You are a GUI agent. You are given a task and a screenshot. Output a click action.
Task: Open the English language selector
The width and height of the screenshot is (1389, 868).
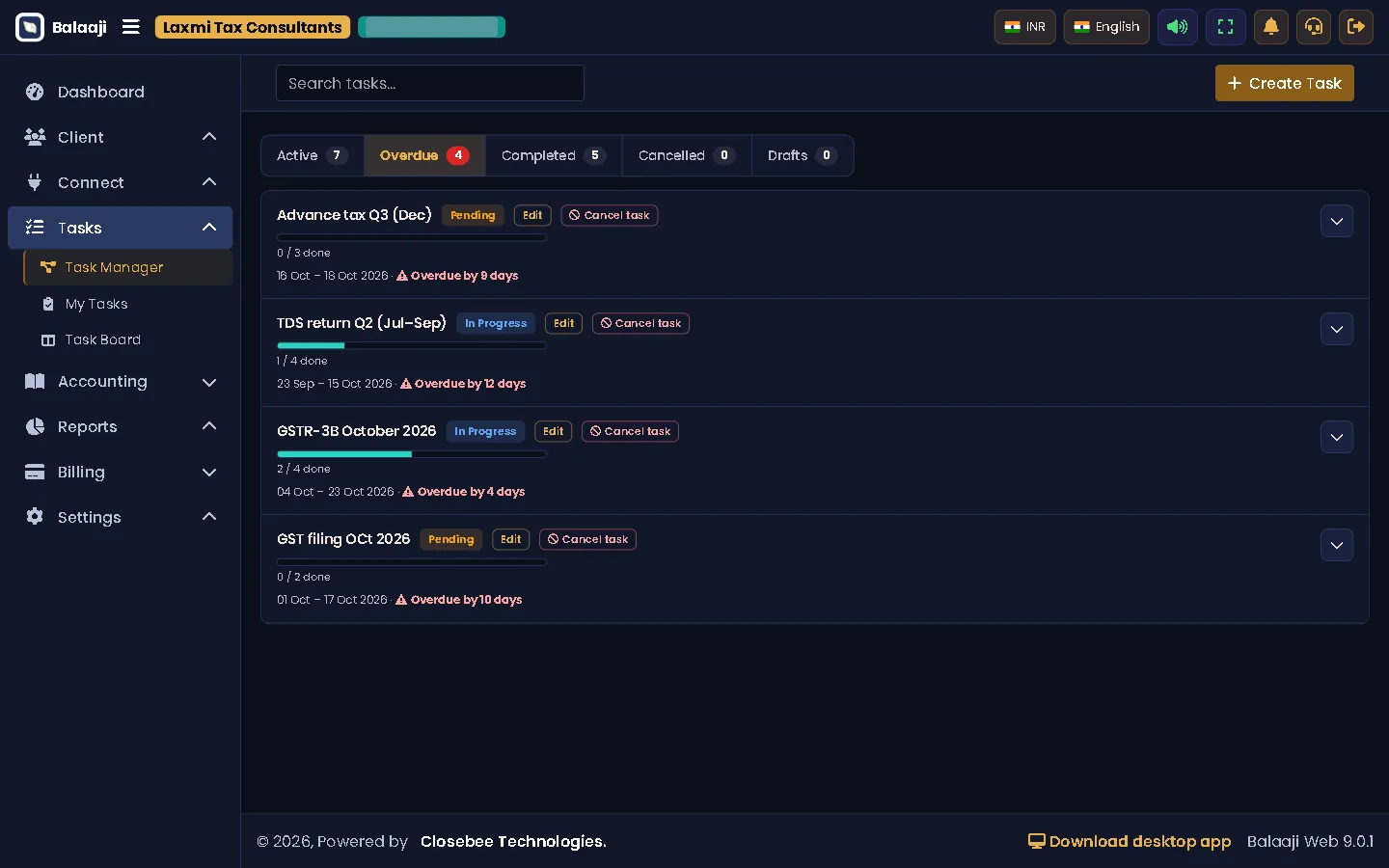click(x=1106, y=27)
